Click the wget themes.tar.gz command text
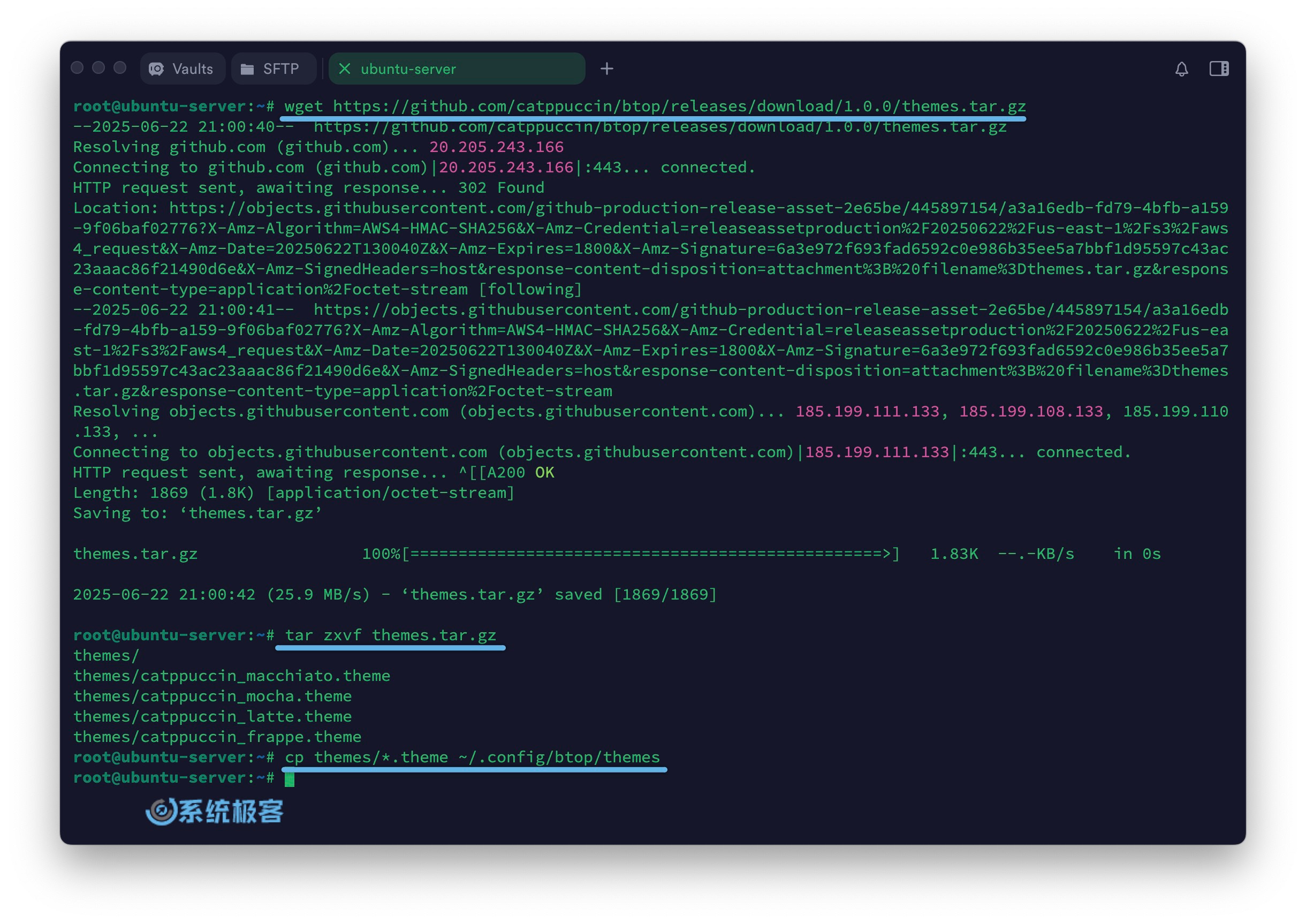Viewport: 1306px width, 924px height. click(x=655, y=107)
